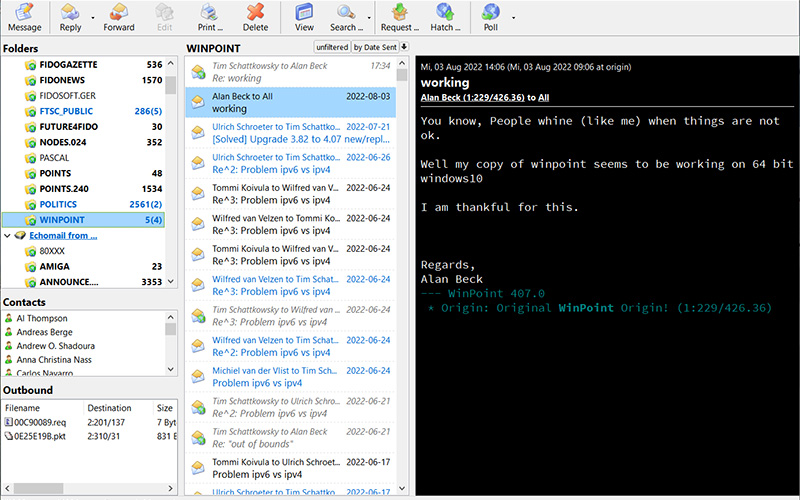Viewport: 800px width, 500px height.
Task: Click the Contacts list scroll down arrow
Action: (x=170, y=369)
